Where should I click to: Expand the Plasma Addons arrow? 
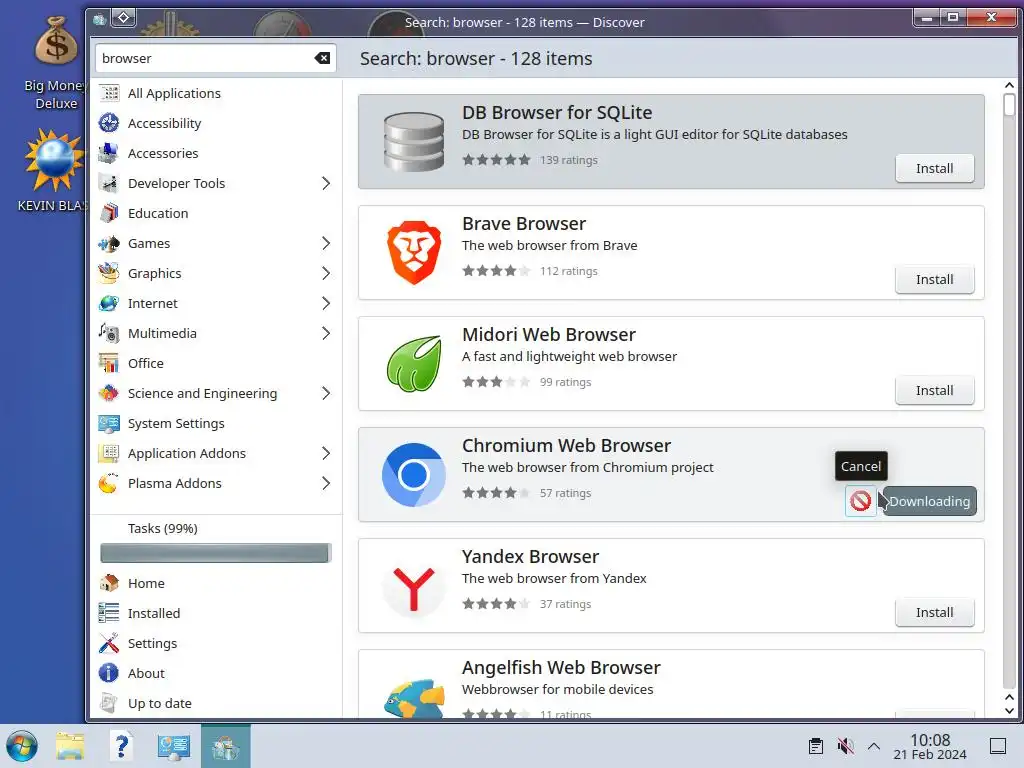326,484
